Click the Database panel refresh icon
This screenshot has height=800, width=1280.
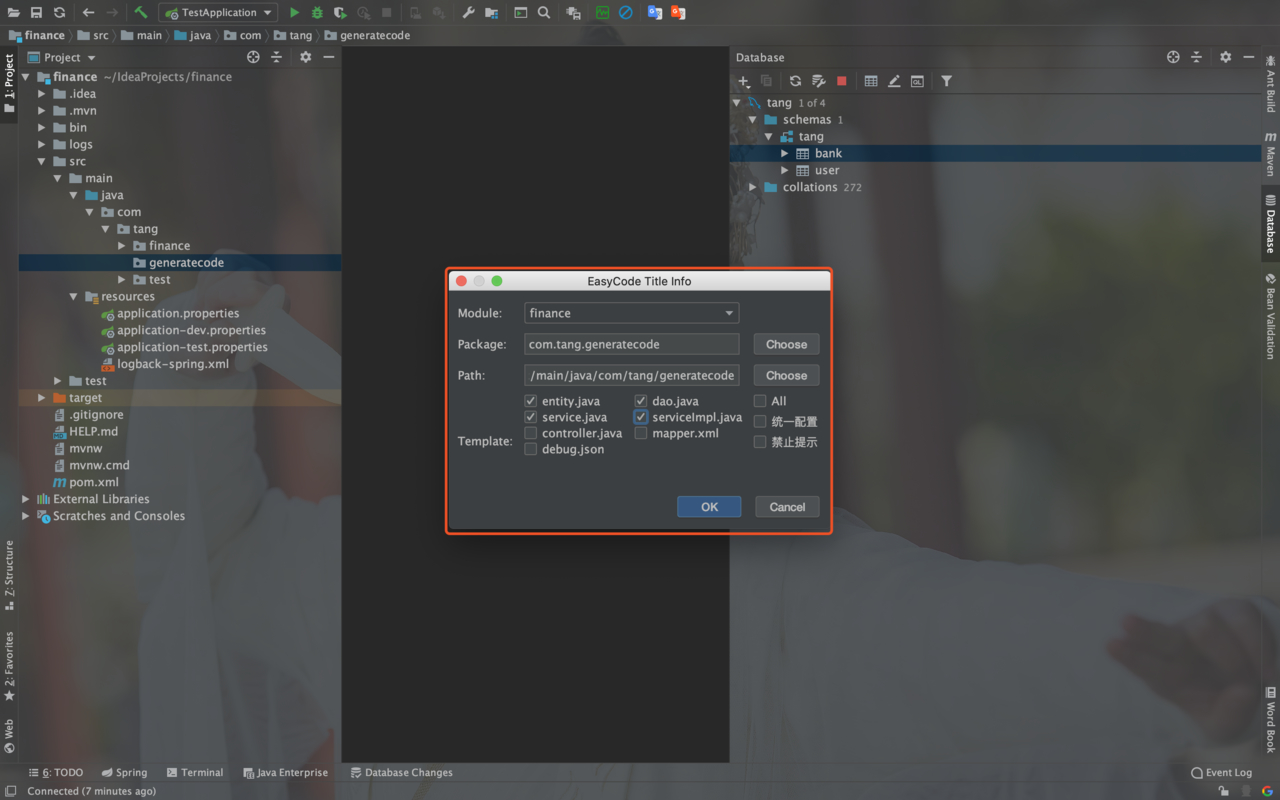[x=795, y=81]
